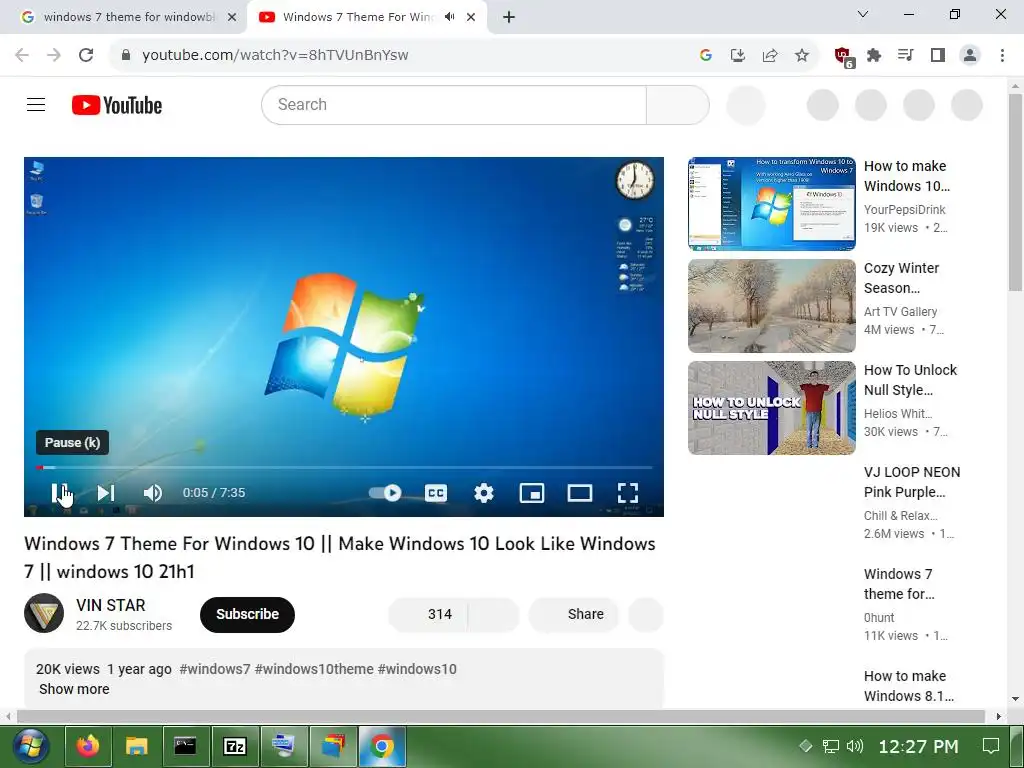
Task: Open Cozy Winter Season video thumbnail
Action: (x=771, y=306)
